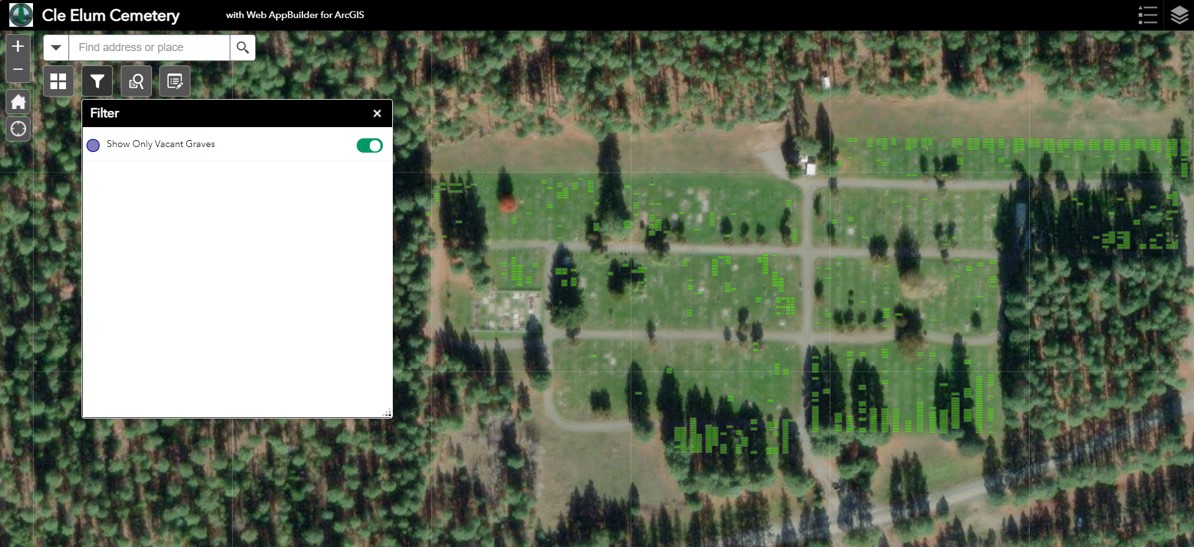
Task: Click the Show Only Vacant Graves label
Action: click(161, 144)
